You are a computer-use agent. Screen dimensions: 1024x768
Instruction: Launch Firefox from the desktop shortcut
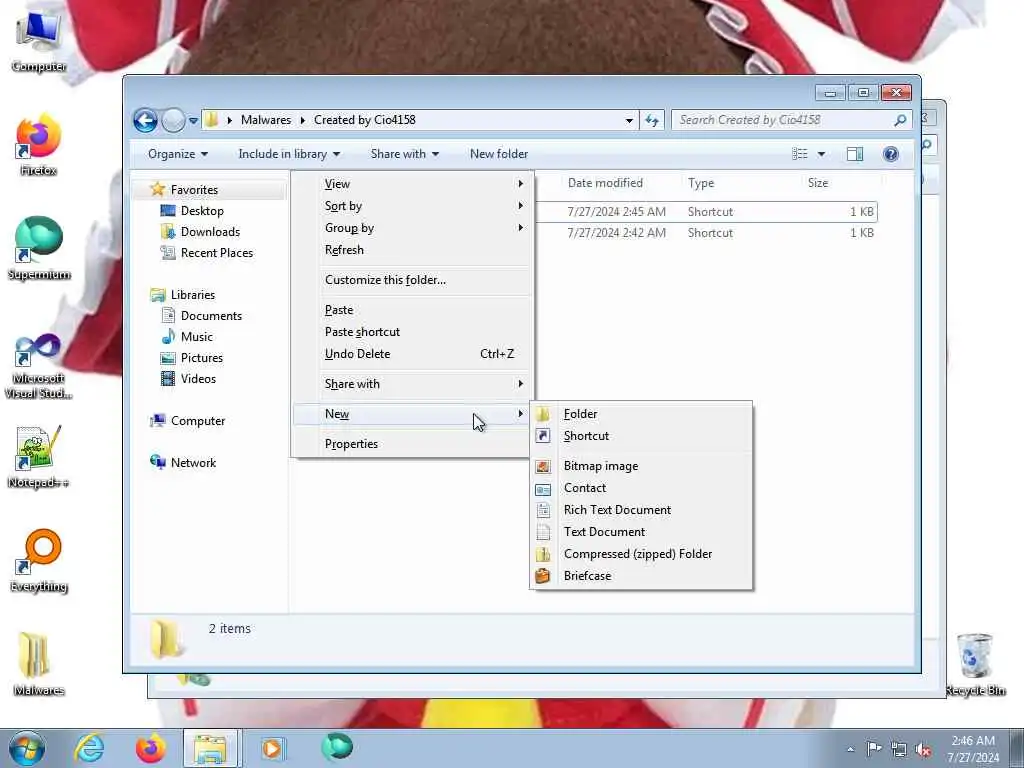39,144
